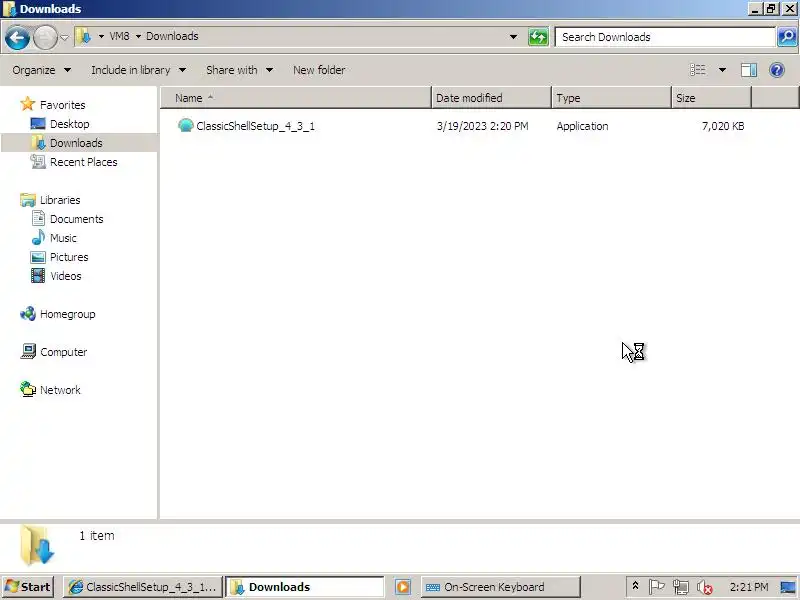800x600 pixels.
Task: Open the Music library
Action: point(63,238)
